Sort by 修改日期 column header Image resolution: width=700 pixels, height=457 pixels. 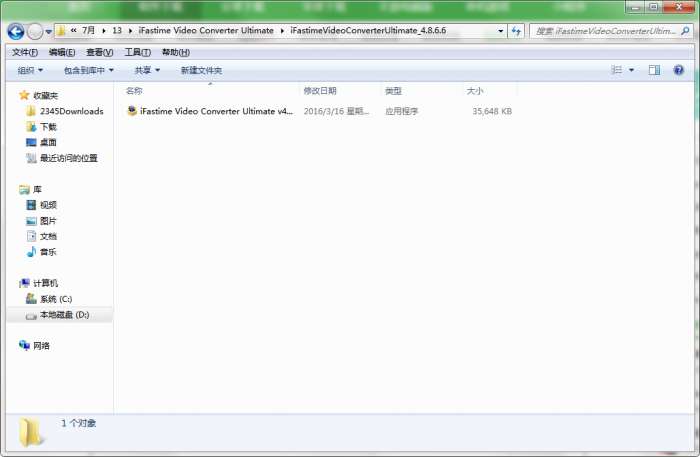320,91
